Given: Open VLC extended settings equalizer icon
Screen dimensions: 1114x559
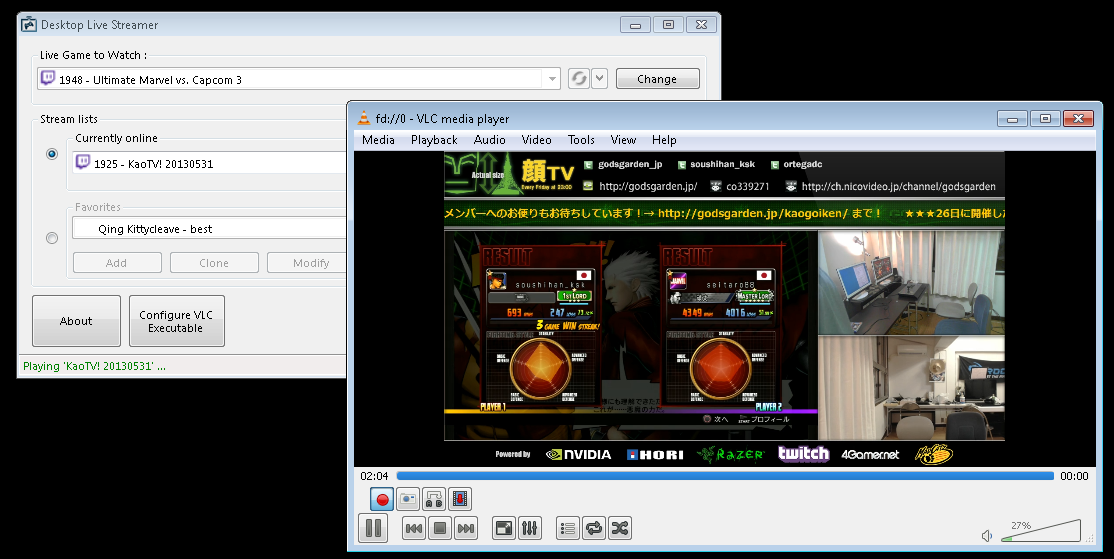Looking at the screenshot, I should [x=530, y=528].
